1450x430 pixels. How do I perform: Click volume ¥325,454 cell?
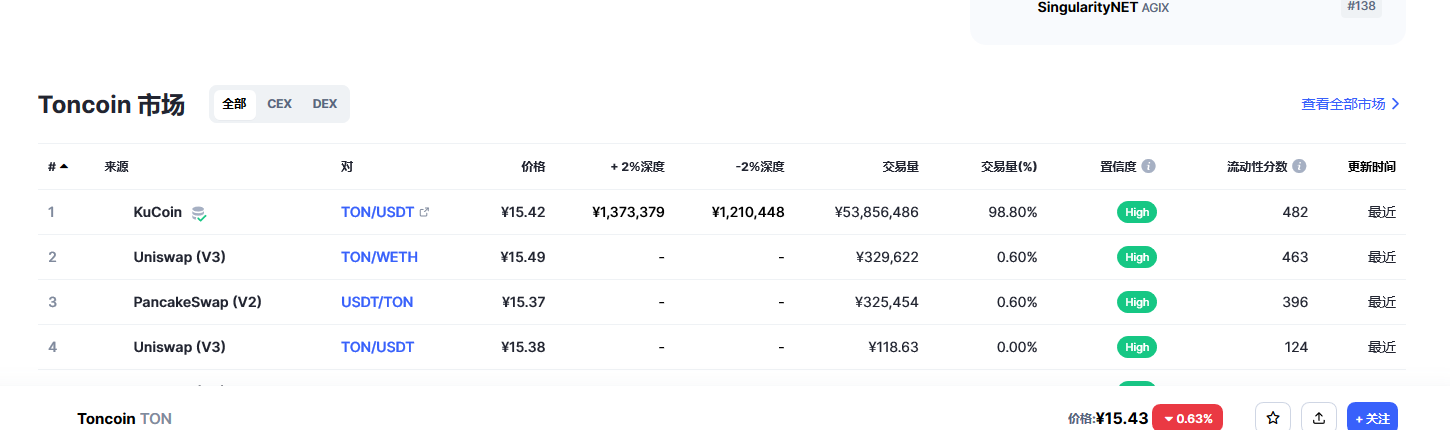(887, 302)
